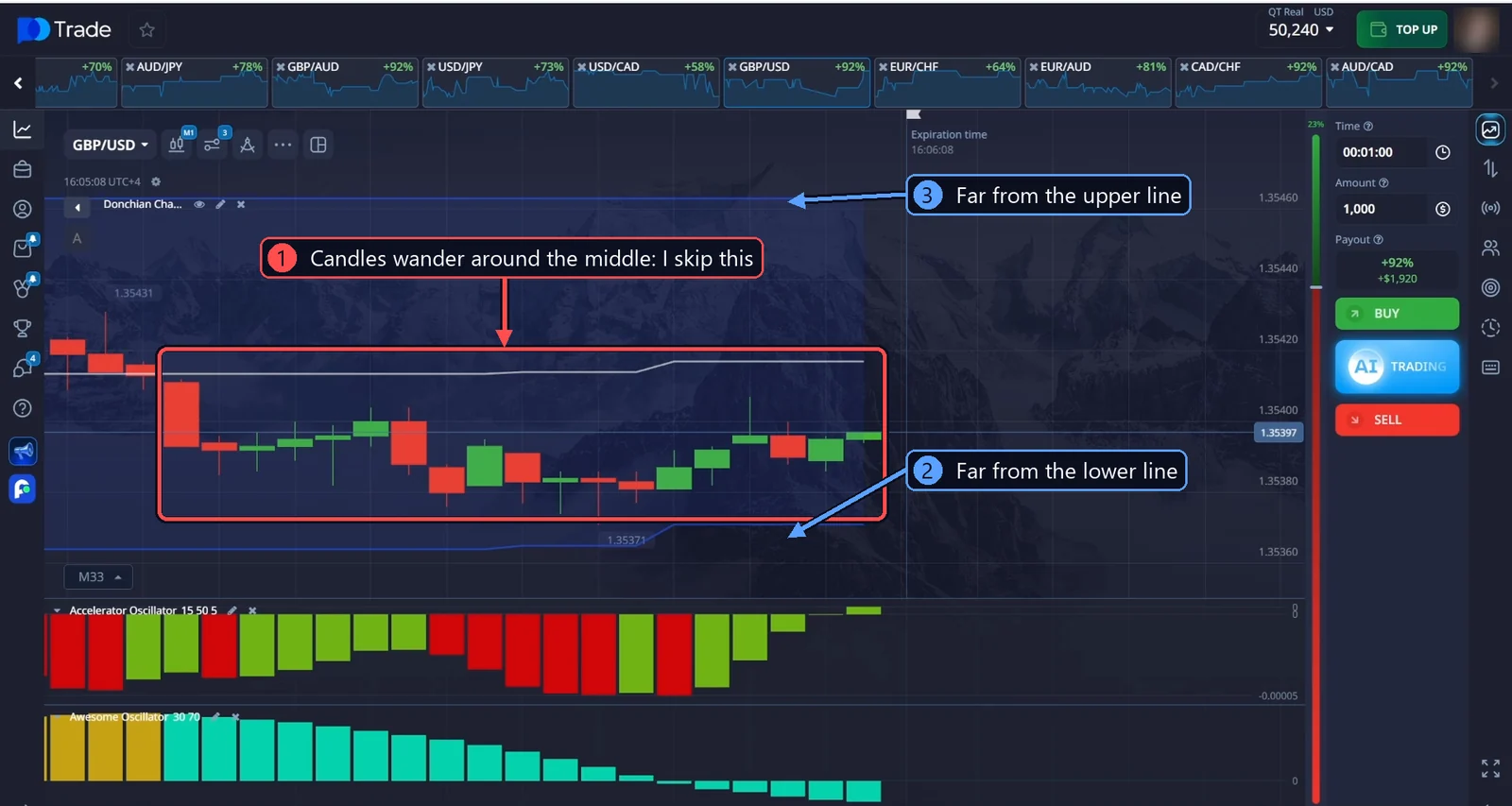The height and width of the screenshot is (806, 1512).
Task: Switch to the EUR/CHF asset tab
Action: pyautogui.click(x=948, y=82)
